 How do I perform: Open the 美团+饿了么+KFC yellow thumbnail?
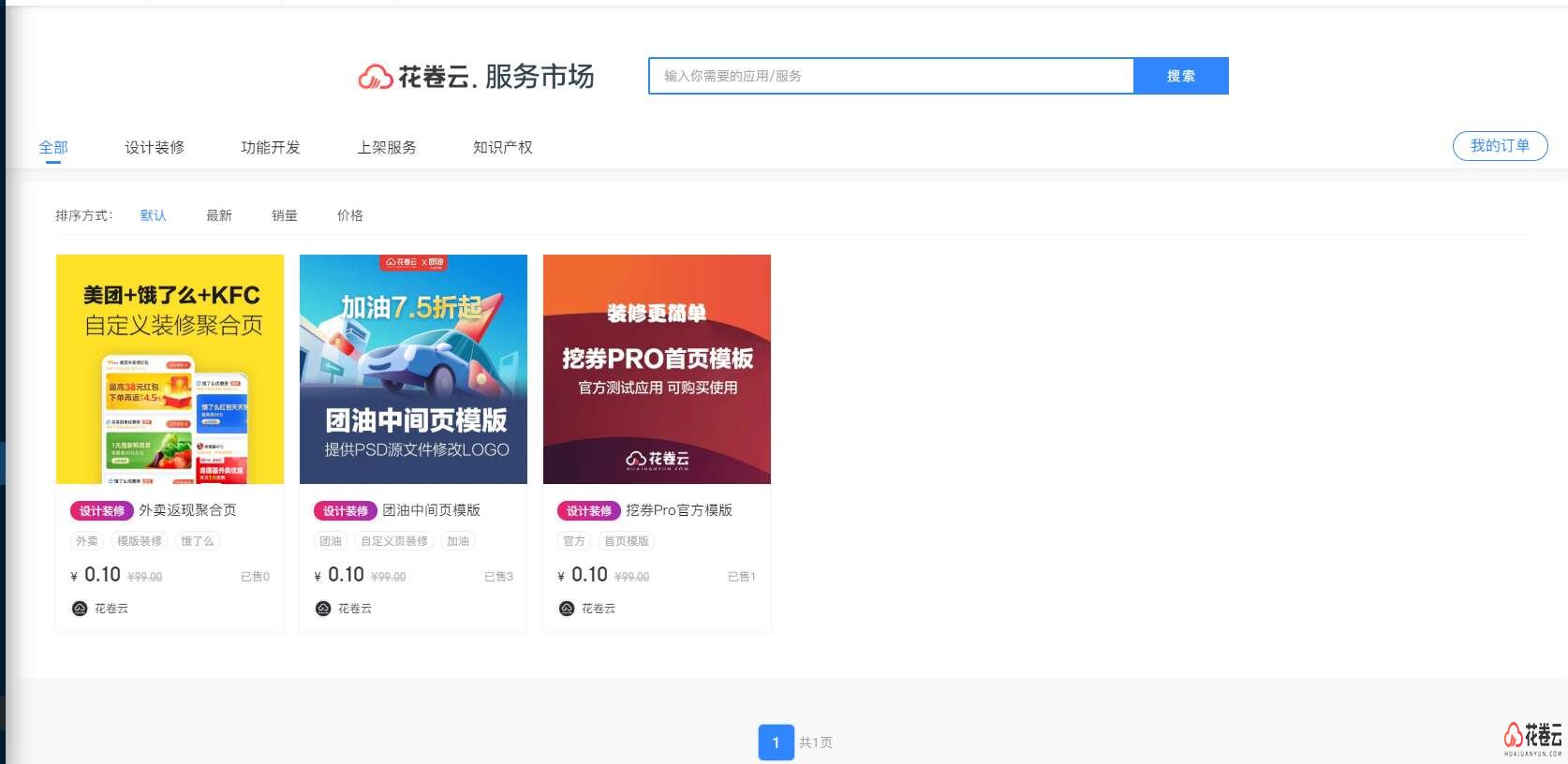(170, 369)
